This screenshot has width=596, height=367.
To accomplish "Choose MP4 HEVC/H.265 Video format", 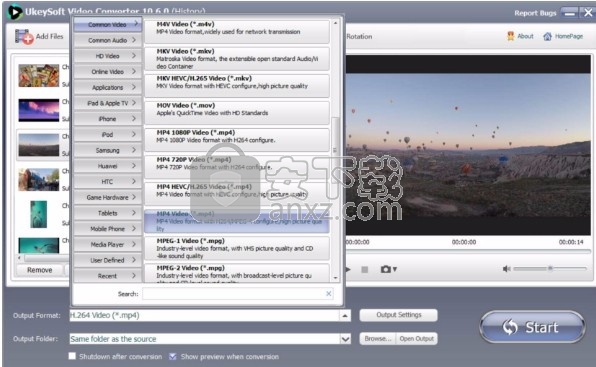I will click(237, 194).
